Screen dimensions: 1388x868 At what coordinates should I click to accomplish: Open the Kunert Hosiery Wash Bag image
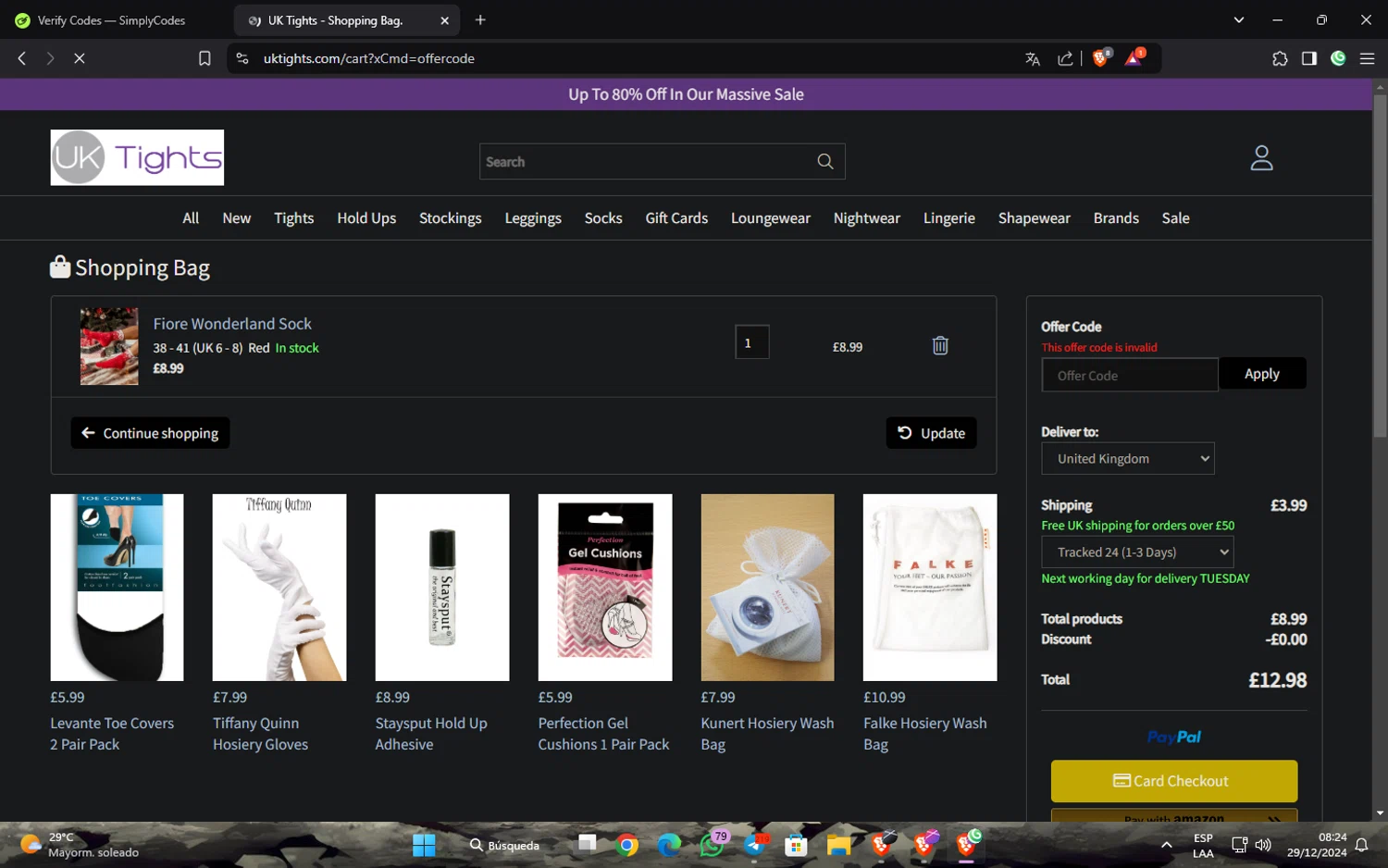[767, 588]
